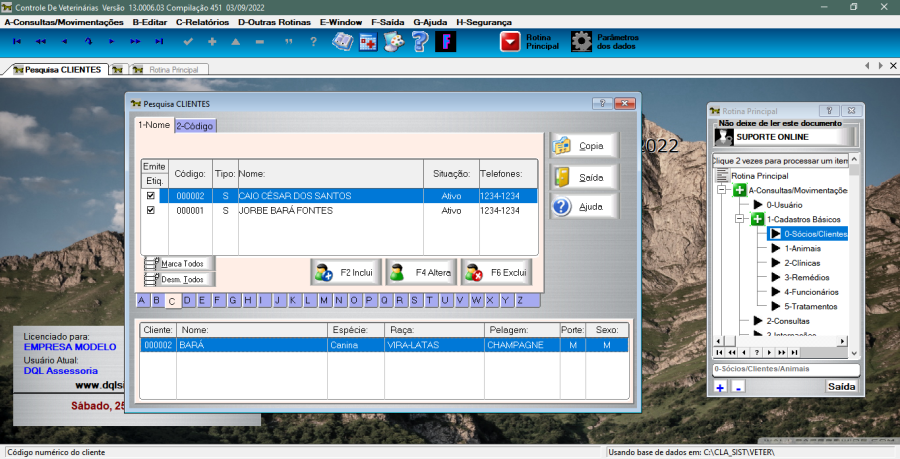Uncheck Etiq. checkbox for CAIO CÉSAR DOS SANTOS

[151, 196]
